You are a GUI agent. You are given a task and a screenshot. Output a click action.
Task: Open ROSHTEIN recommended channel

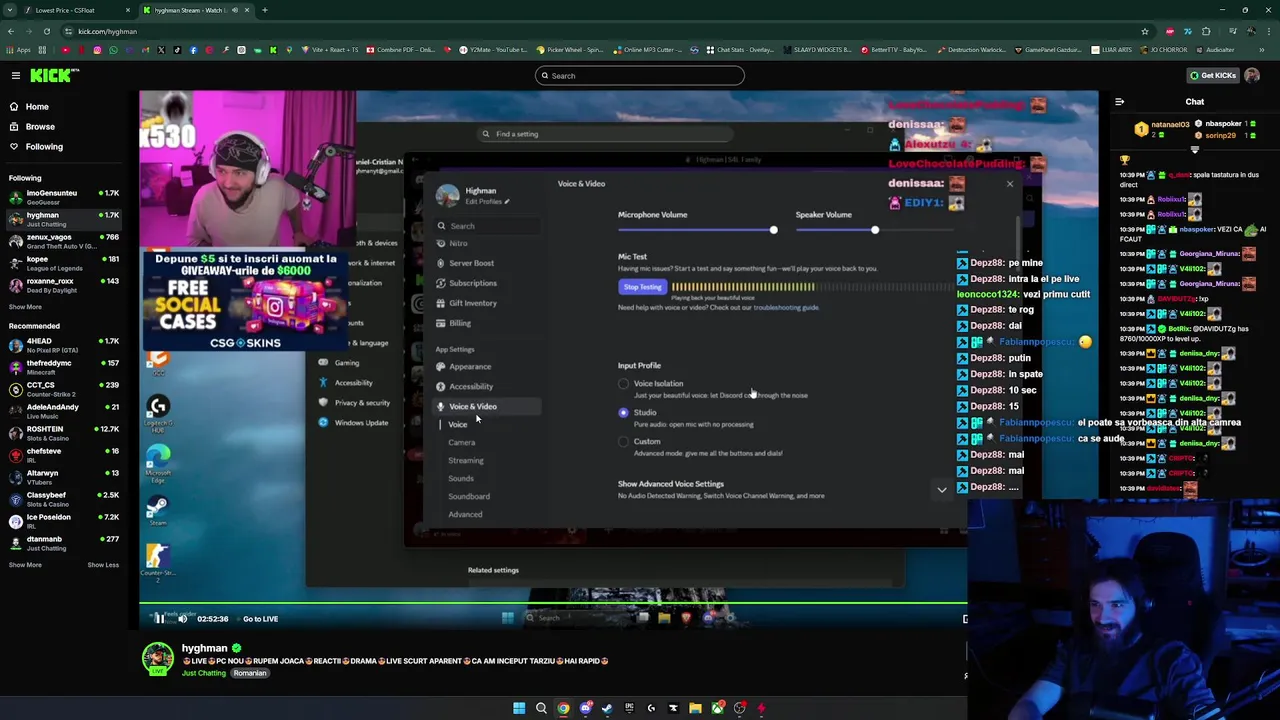pyautogui.click(x=65, y=433)
